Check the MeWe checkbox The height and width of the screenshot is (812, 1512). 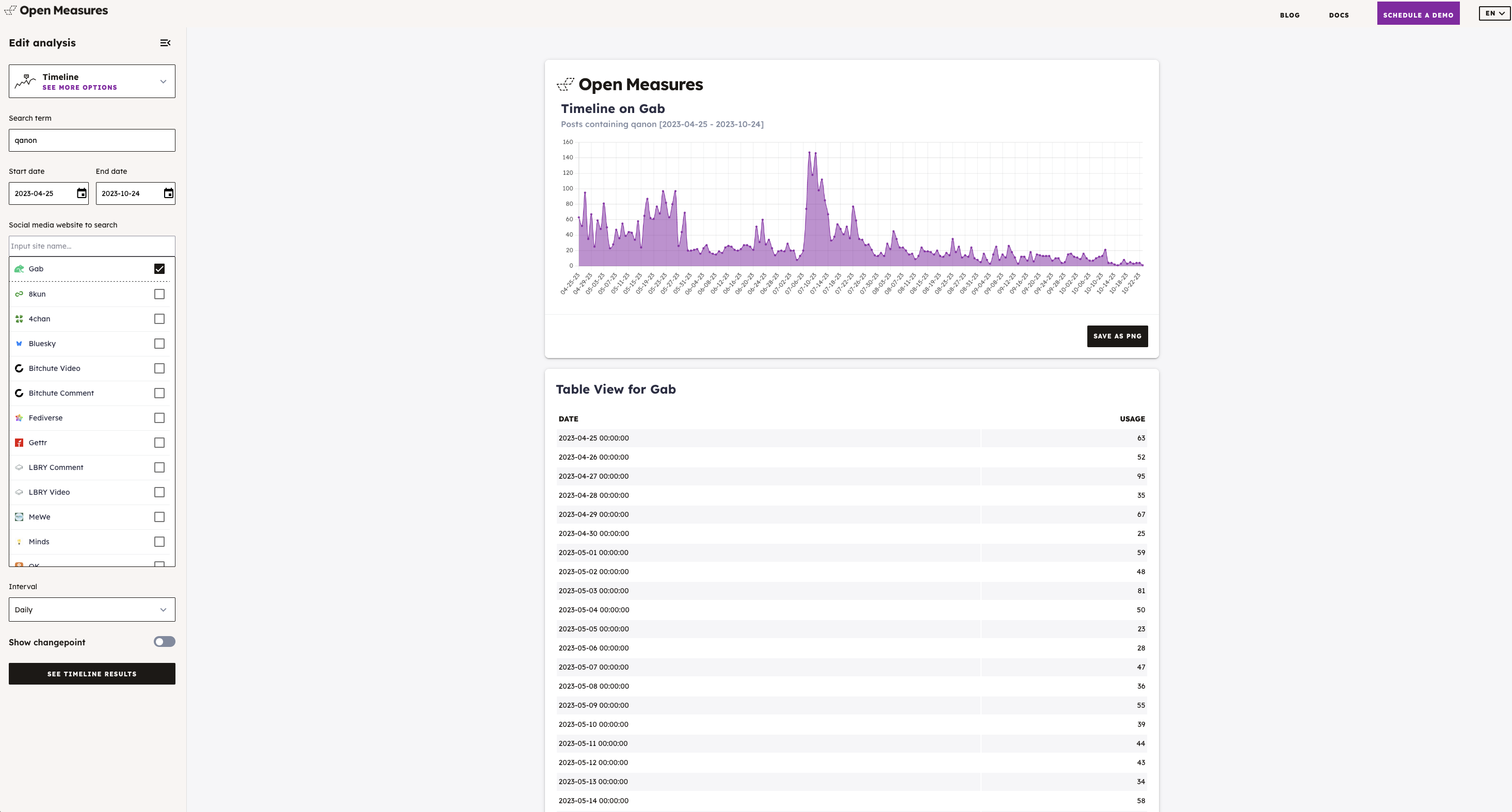tap(159, 517)
